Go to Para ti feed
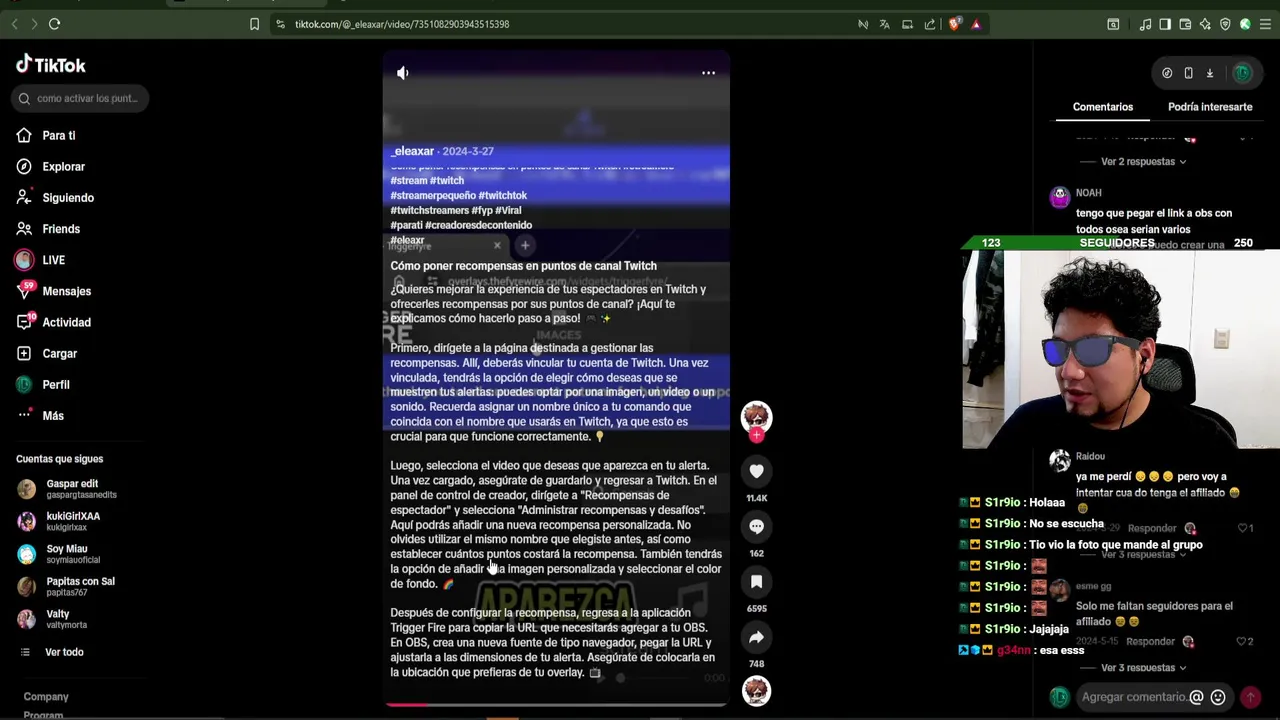Image resolution: width=1280 pixels, height=720 pixels. tap(47, 136)
